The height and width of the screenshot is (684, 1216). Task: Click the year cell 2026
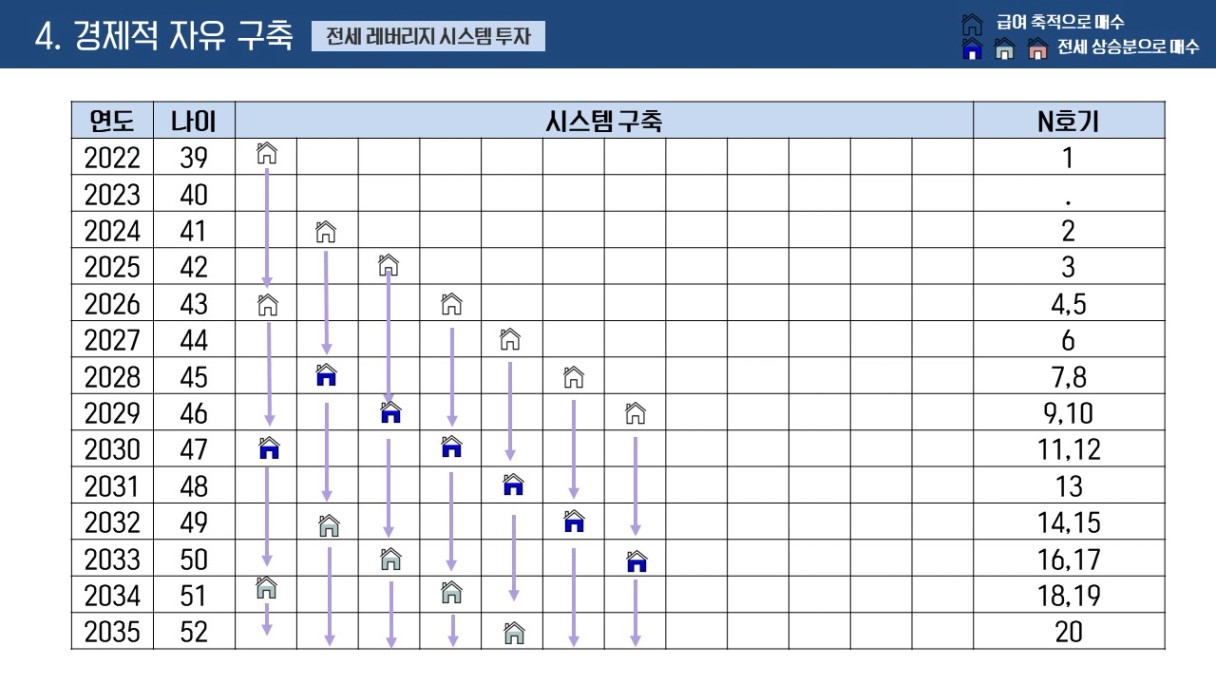pos(112,304)
